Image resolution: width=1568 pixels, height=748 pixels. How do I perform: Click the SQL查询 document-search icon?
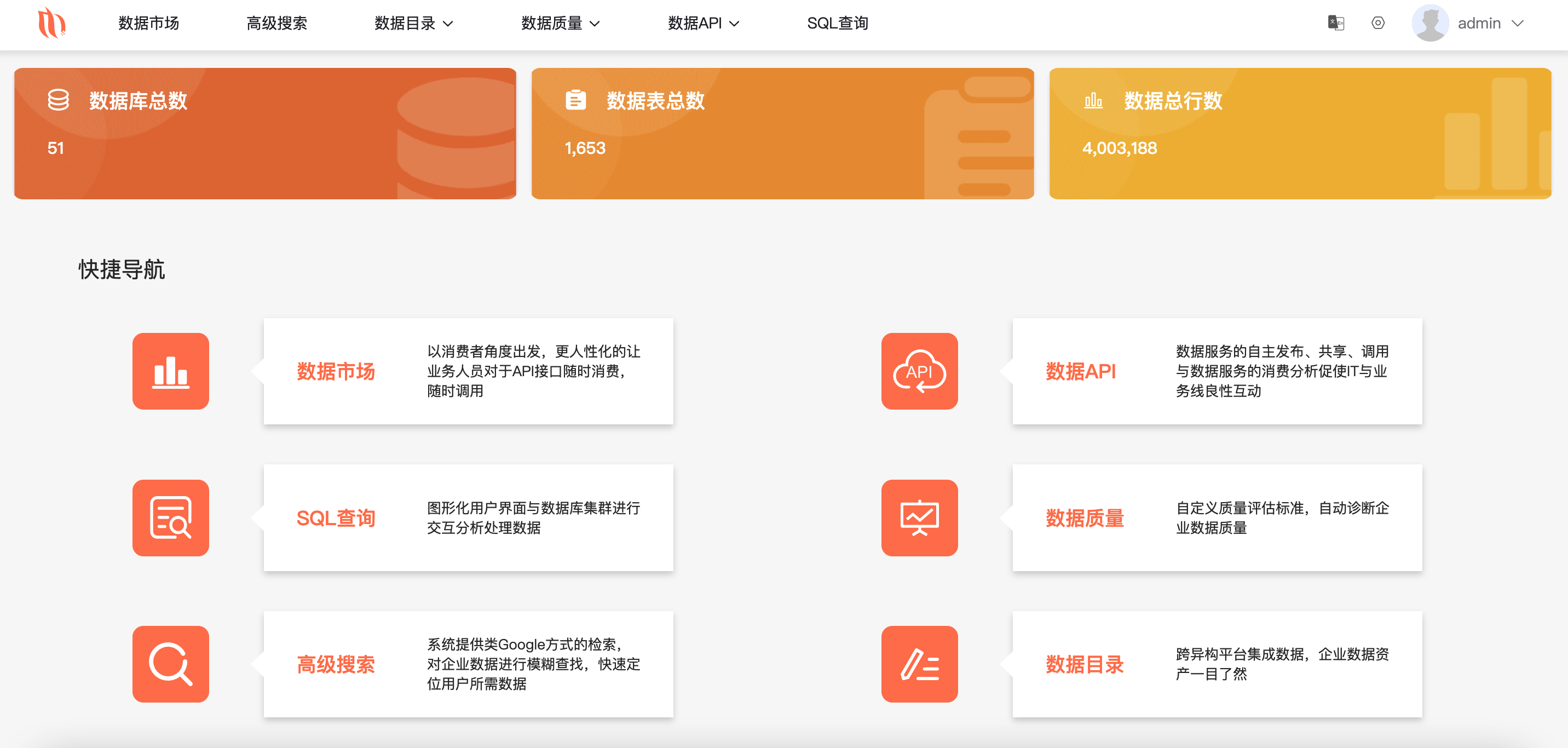tap(170, 518)
